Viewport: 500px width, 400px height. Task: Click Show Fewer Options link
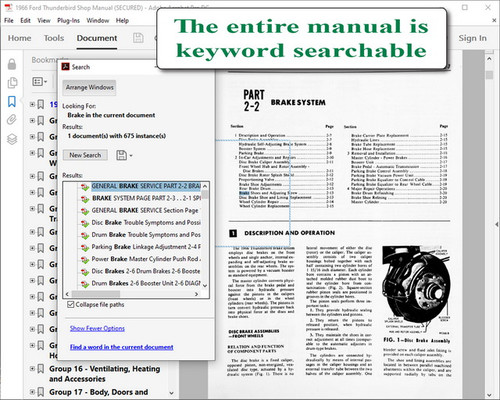pyautogui.click(x=97, y=328)
